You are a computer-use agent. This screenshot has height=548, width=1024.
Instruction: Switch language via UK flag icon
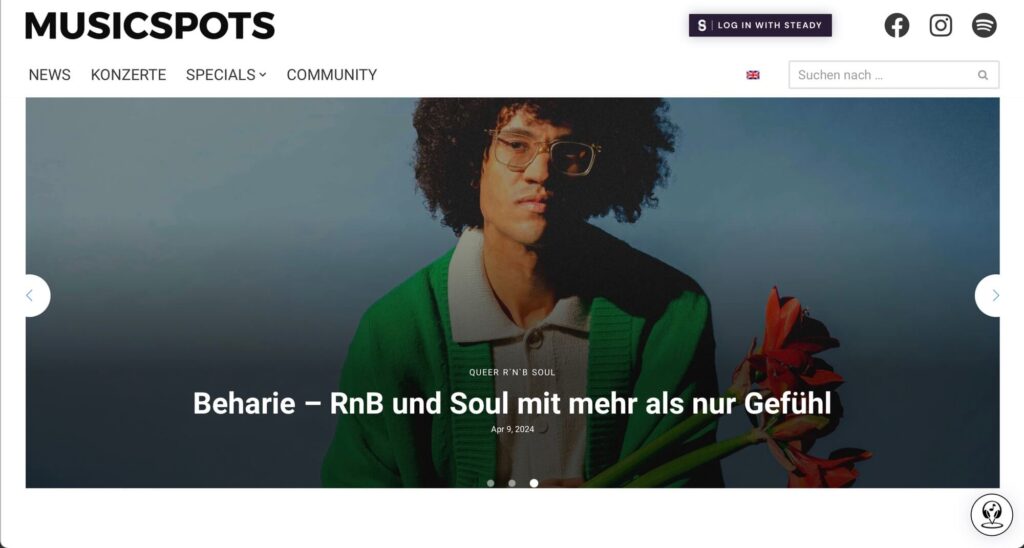[x=753, y=75]
